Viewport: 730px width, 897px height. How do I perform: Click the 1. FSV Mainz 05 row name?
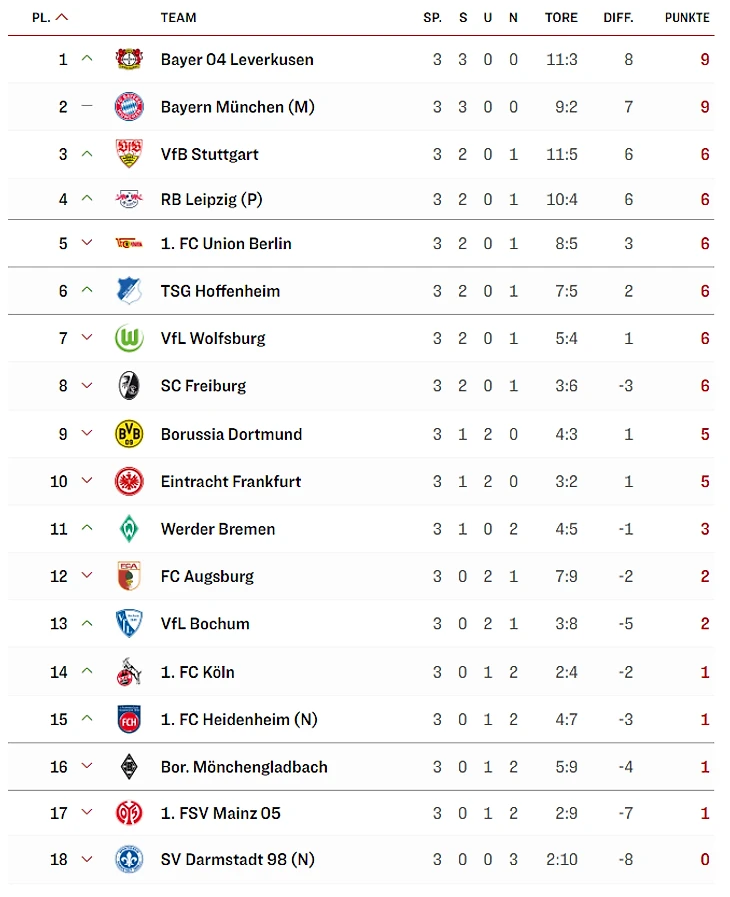point(220,813)
